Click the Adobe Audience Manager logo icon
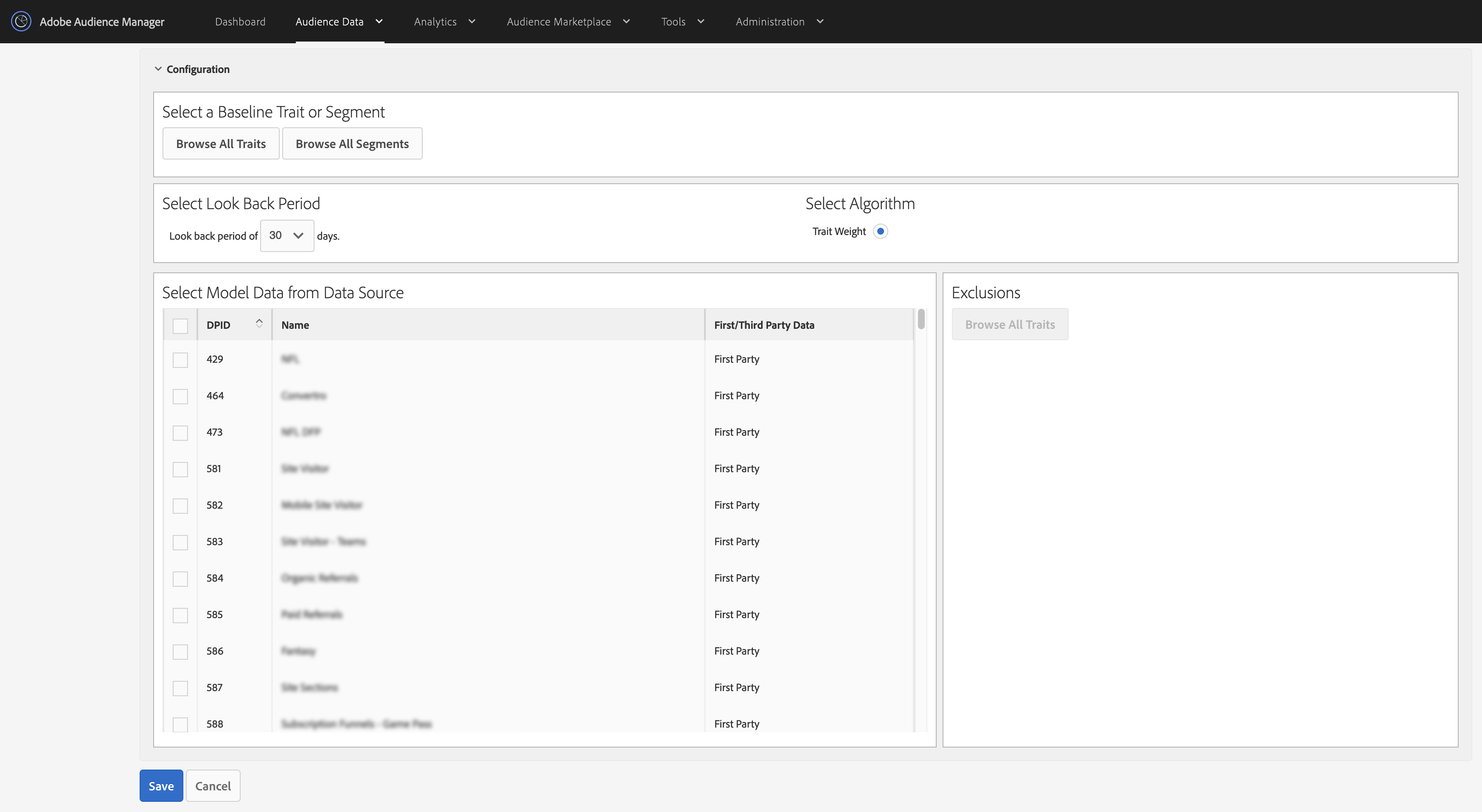This screenshot has height=812, width=1482. coord(21,21)
